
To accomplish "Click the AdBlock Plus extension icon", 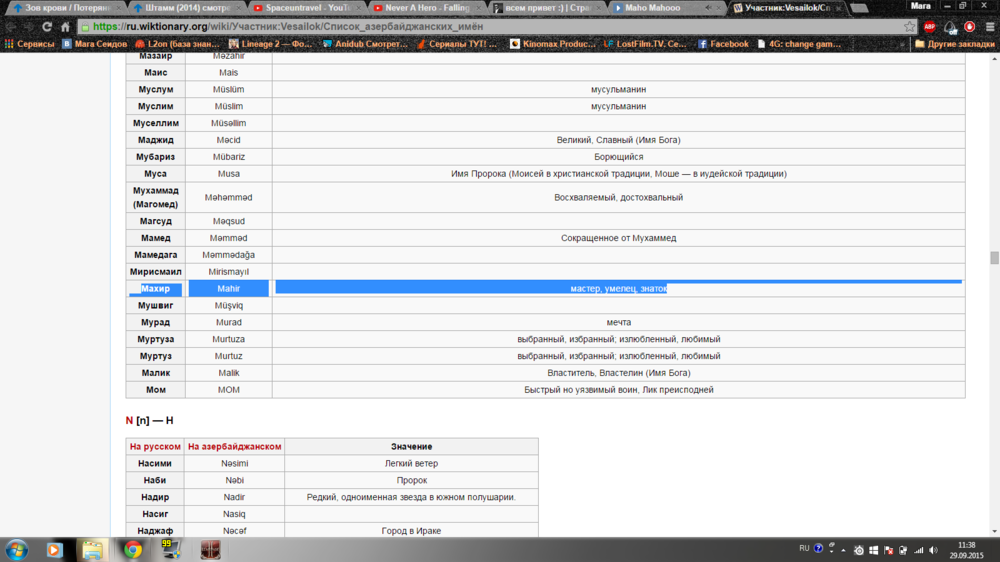I will 929,27.
